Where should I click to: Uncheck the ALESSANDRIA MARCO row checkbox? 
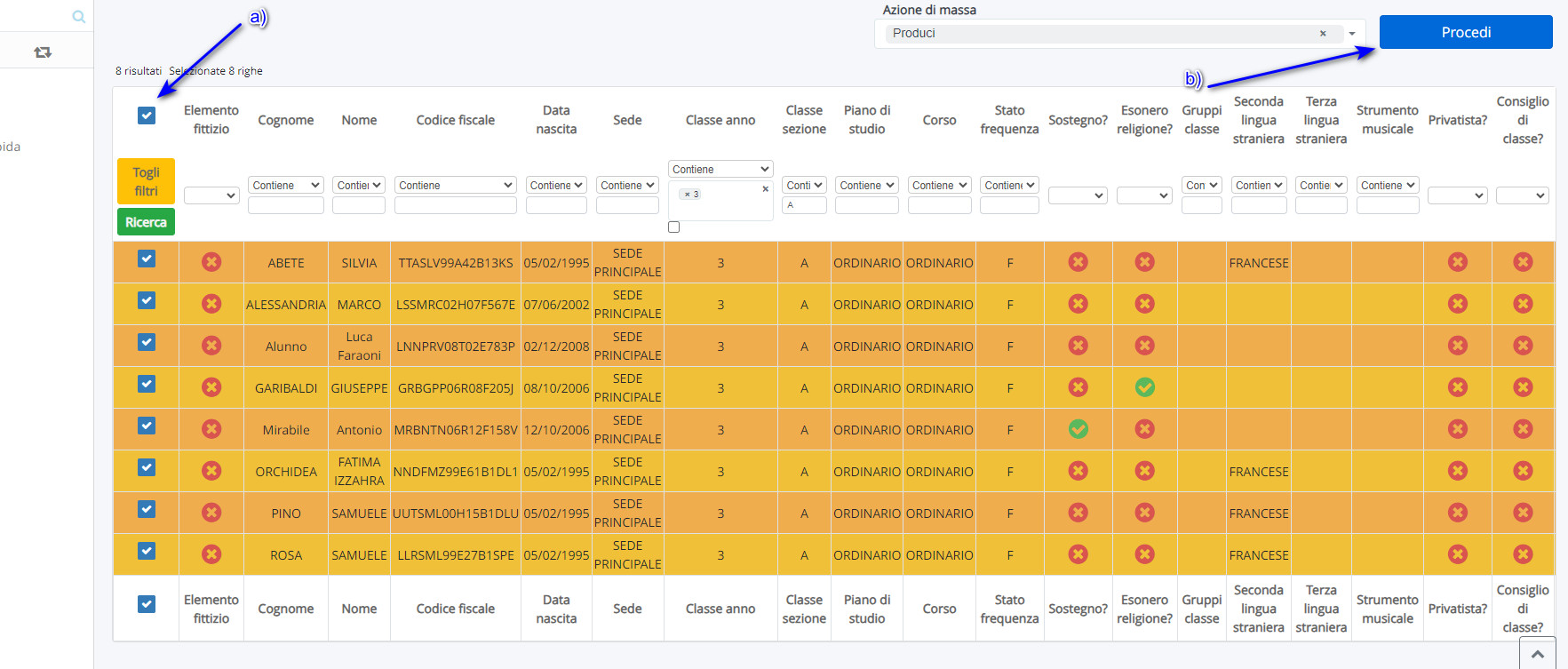point(147,300)
